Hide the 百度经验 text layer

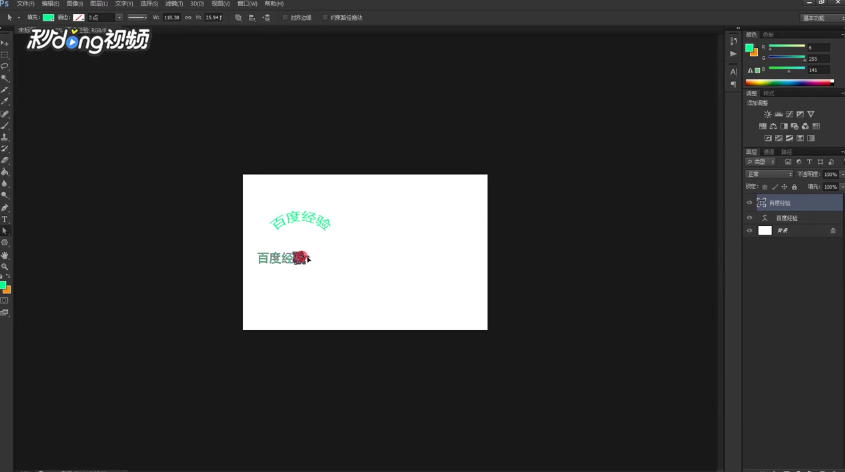pos(749,218)
